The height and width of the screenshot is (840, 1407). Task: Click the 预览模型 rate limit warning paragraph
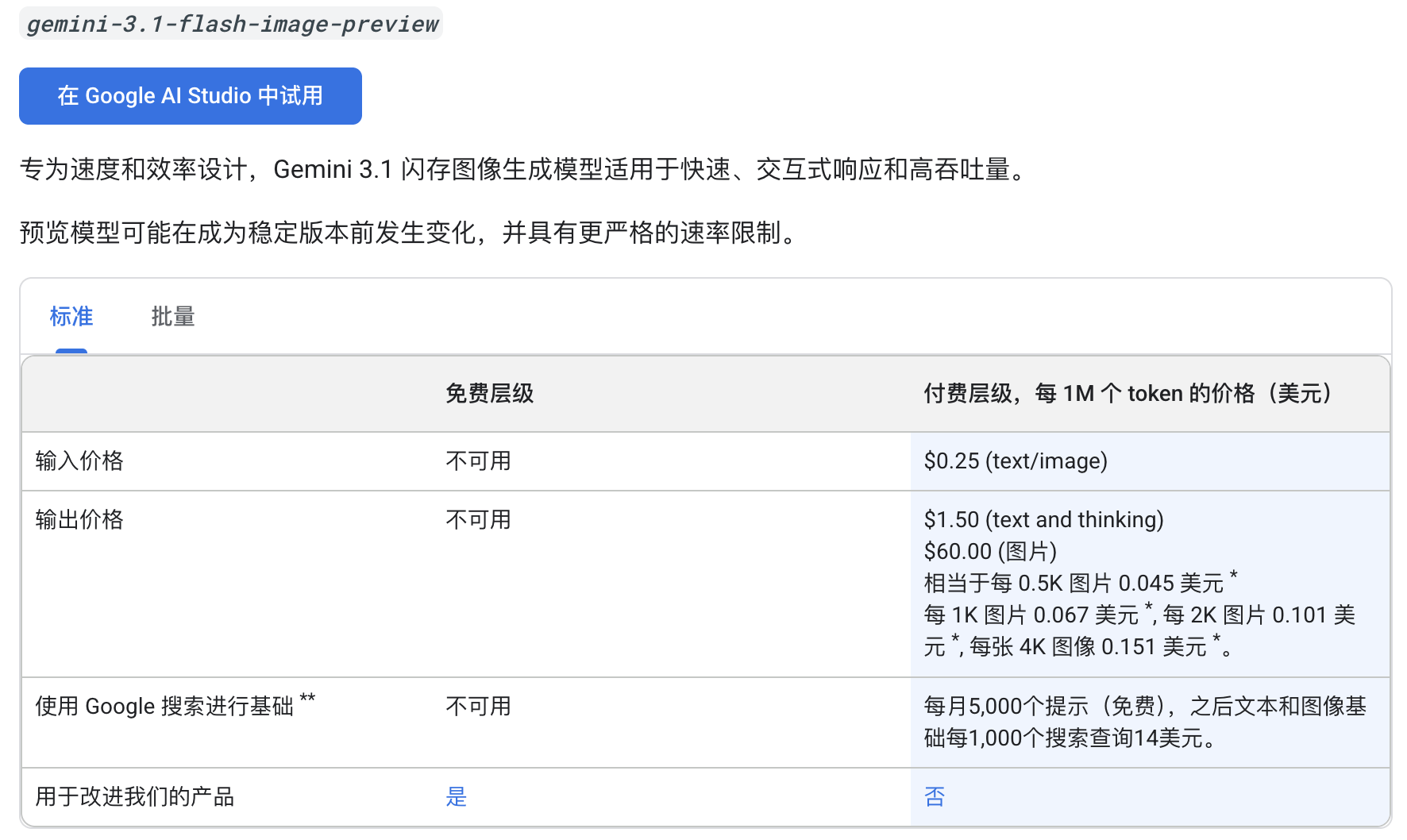click(x=410, y=233)
